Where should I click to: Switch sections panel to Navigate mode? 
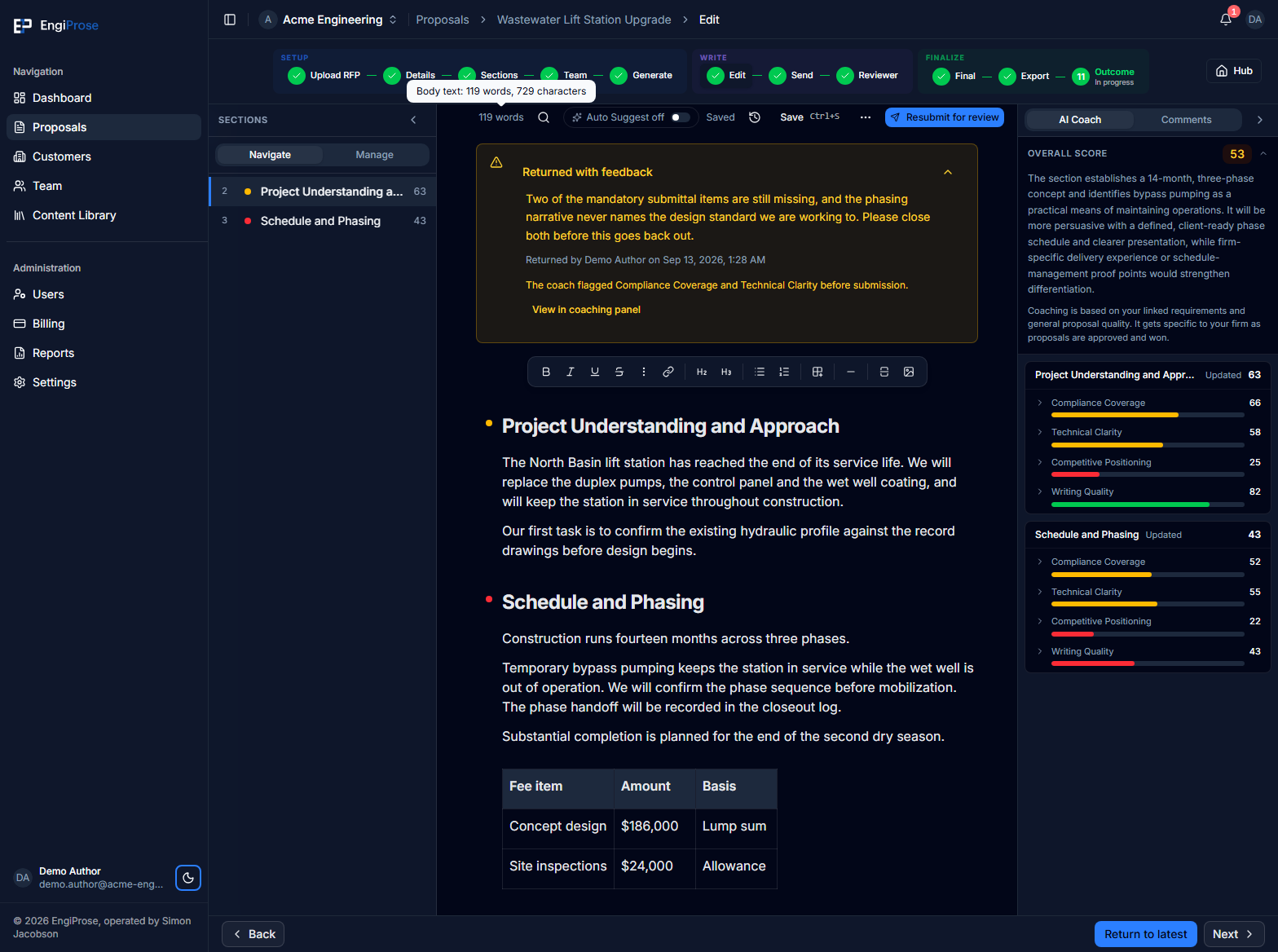tap(270, 155)
